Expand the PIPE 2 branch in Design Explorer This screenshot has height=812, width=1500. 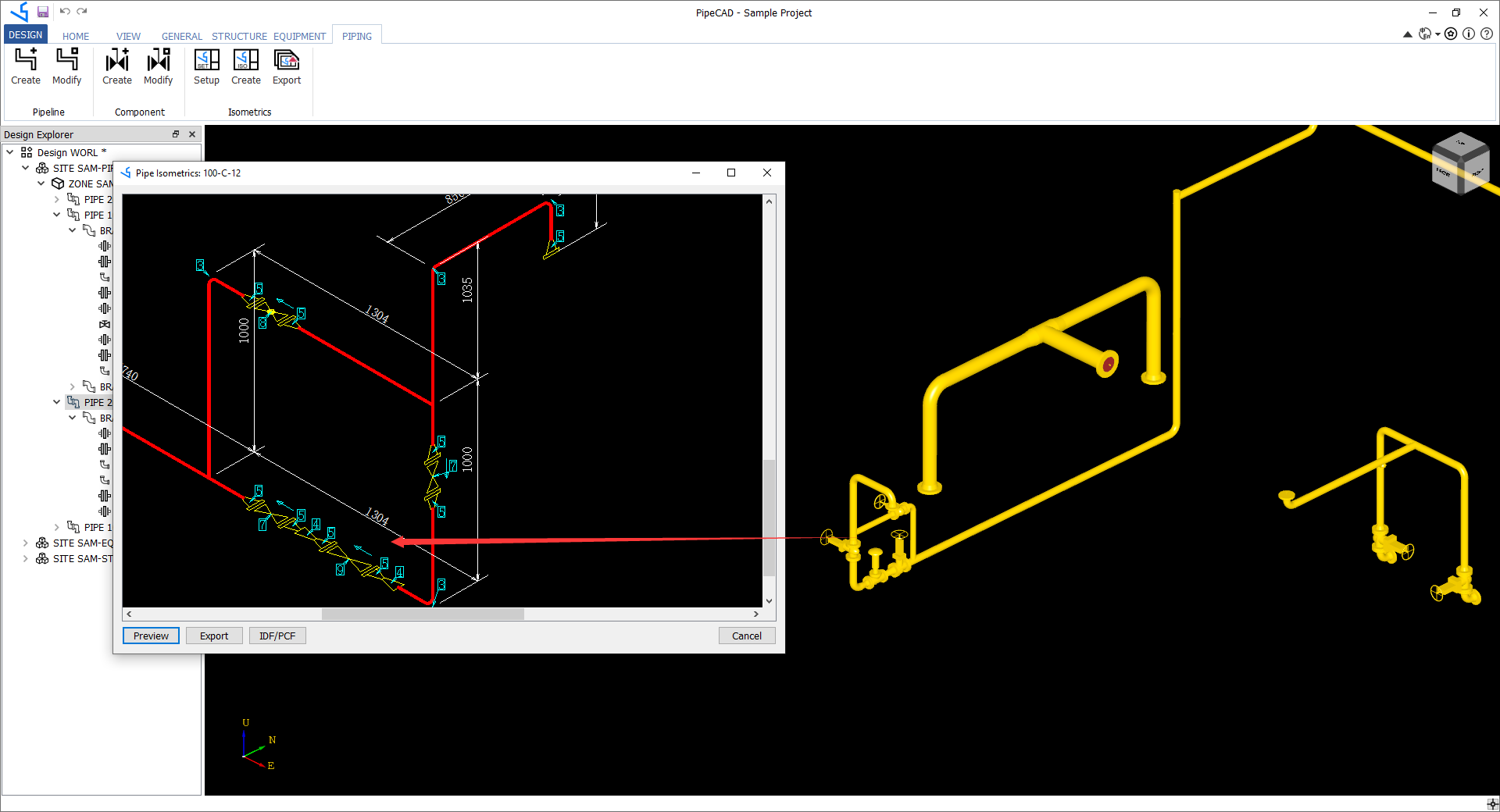(x=56, y=199)
